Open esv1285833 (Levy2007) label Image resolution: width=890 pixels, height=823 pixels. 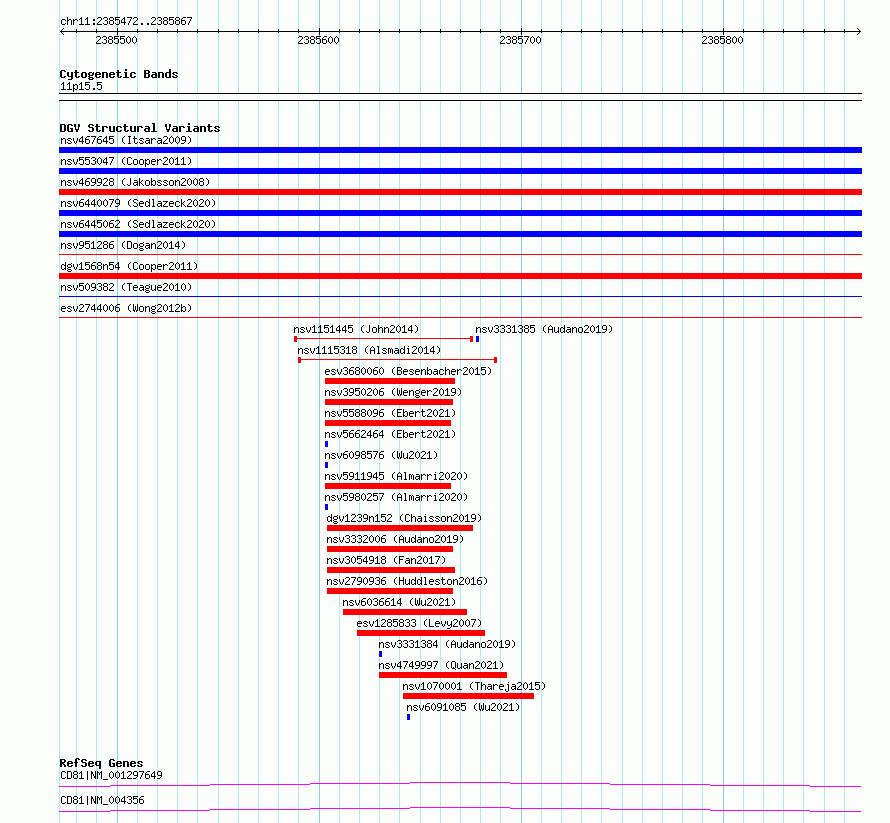[x=419, y=623]
